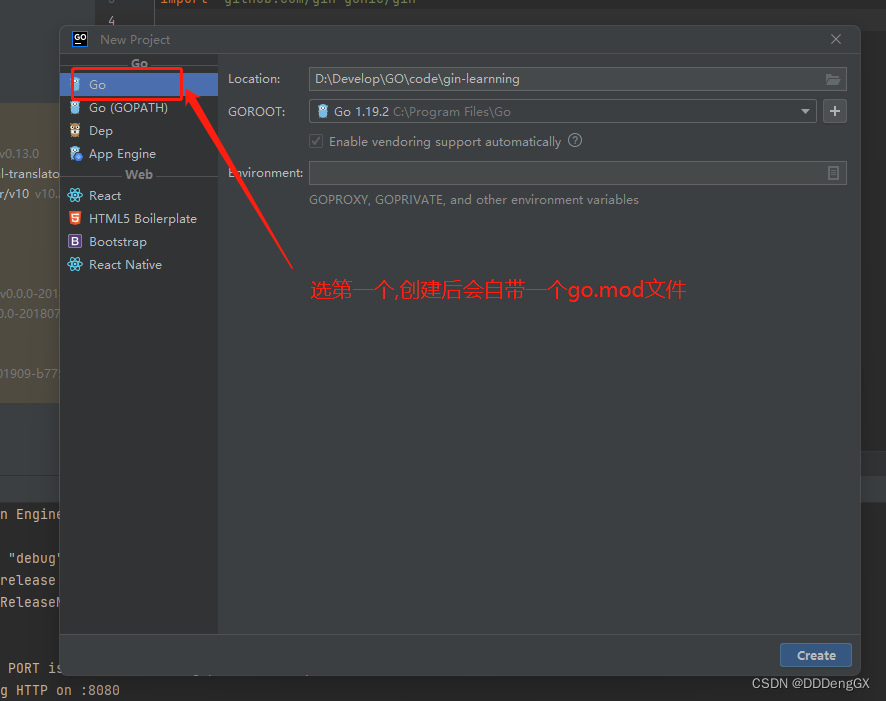Click the Dep gopher icon

tap(75, 130)
